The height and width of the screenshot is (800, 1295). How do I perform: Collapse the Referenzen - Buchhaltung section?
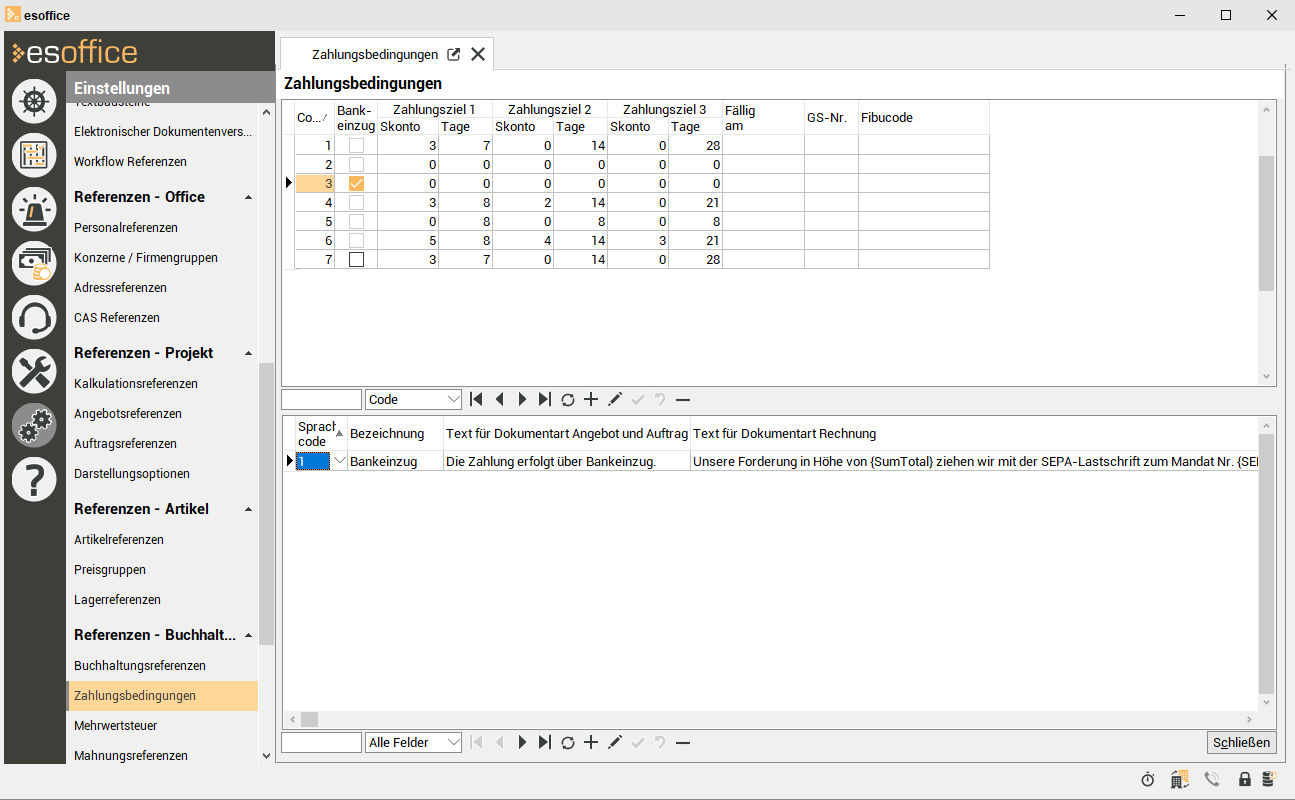coord(249,635)
